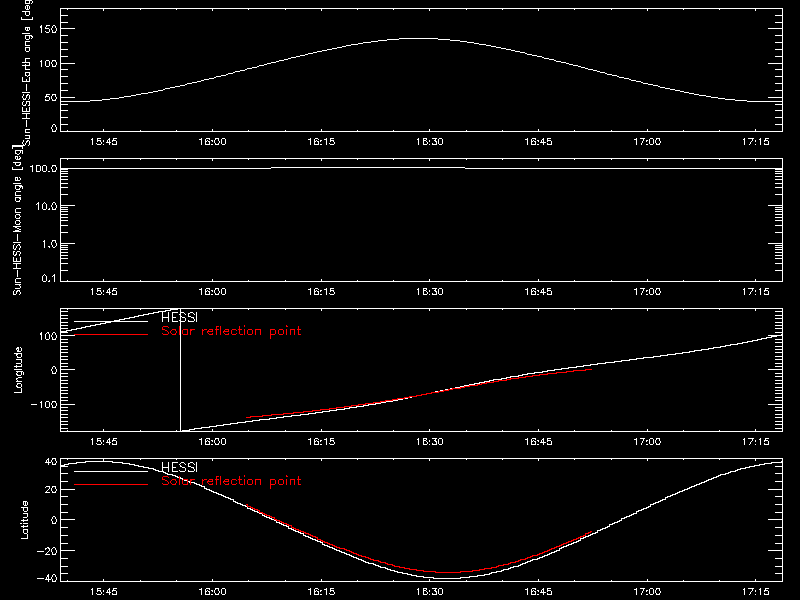Click the 0 tick on the Longitude axis

54,370
